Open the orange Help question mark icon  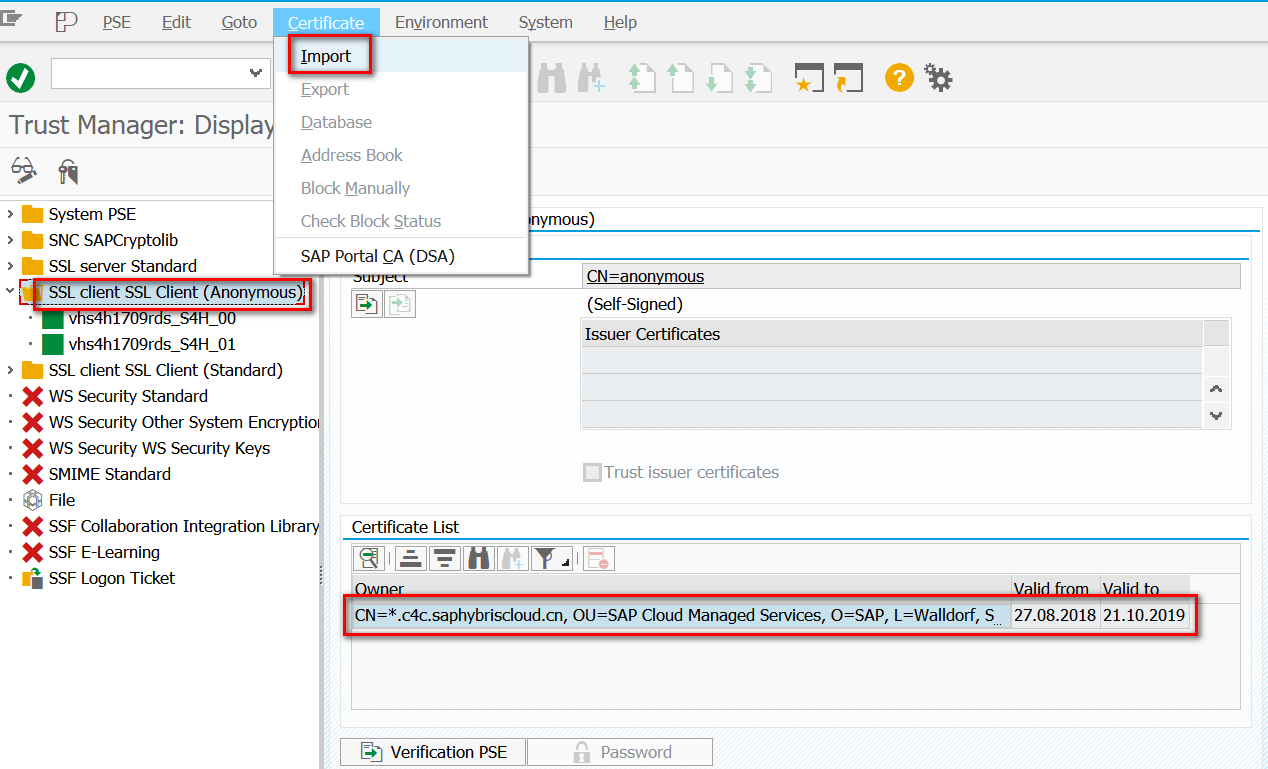(899, 77)
